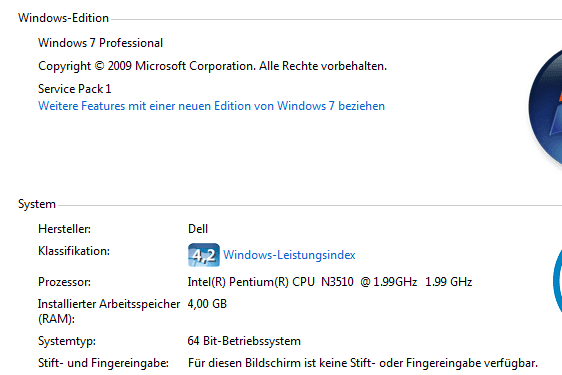Click the Dell manufacturer value
This screenshot has width=562, height=375.
pos(198,229)
